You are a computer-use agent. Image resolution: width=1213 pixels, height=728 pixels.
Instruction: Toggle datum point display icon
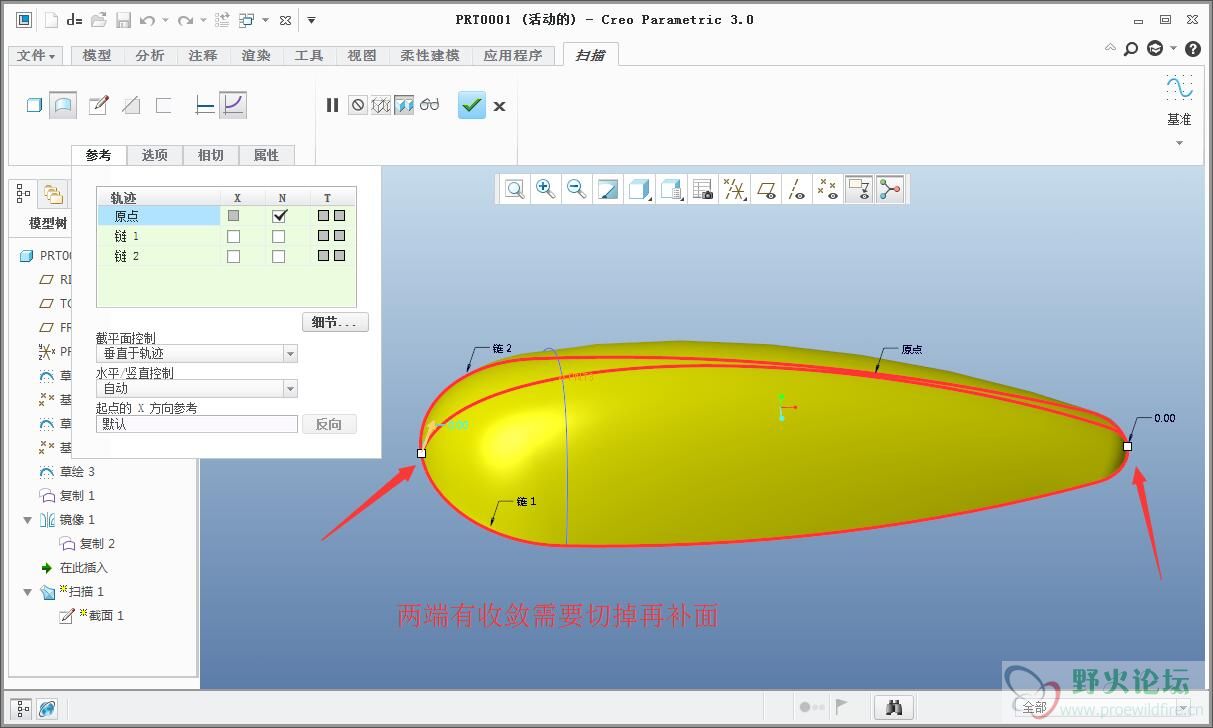[x=828, y=189]
